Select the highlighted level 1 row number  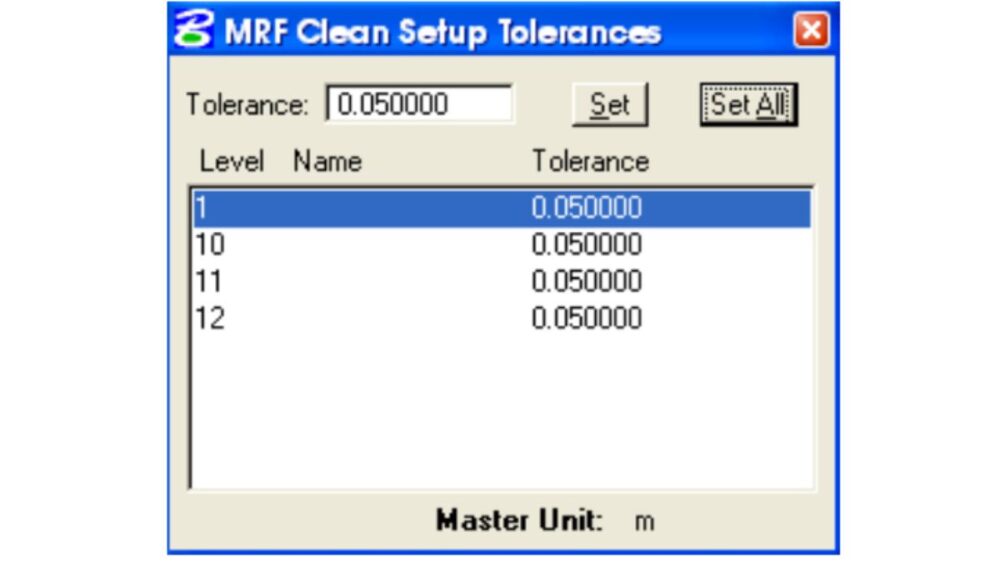pyautogui.click(x=201, y=208)
